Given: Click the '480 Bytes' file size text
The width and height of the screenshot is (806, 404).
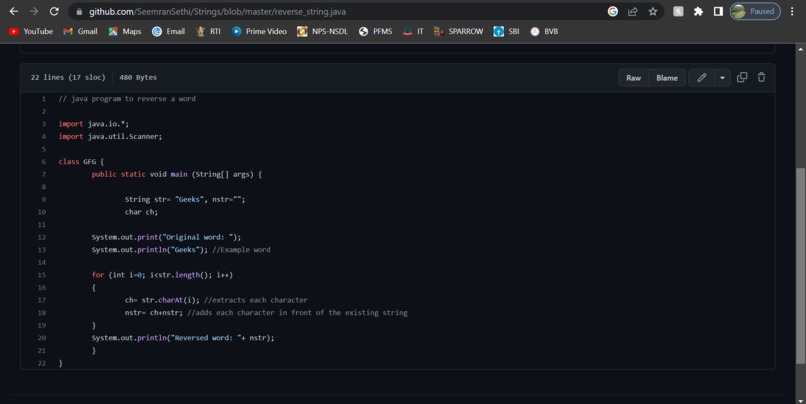Looking at the screenshot, I should pyautogui.click(x=138, y=77).
